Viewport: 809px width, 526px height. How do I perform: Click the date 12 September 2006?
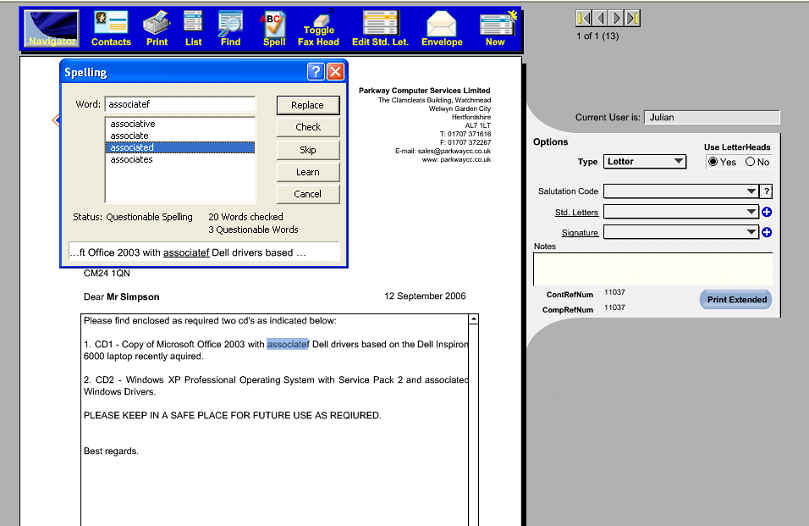click(425, 296)
